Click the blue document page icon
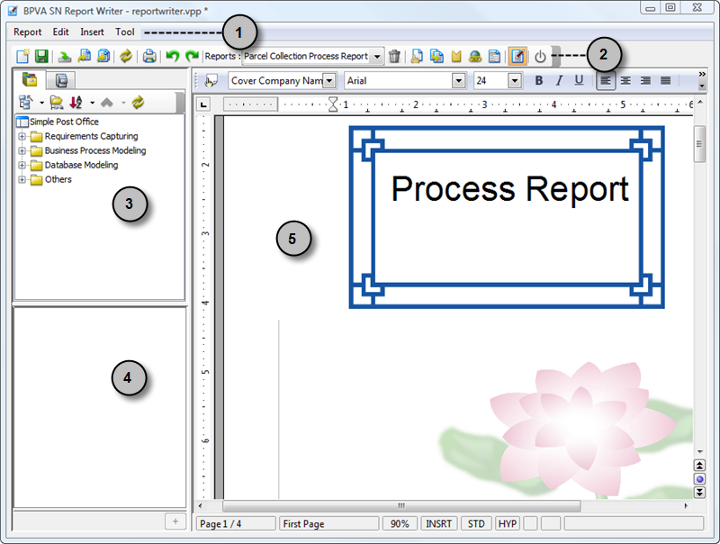The height and width of the screenshot is (544, 720). tap(495, 56)
